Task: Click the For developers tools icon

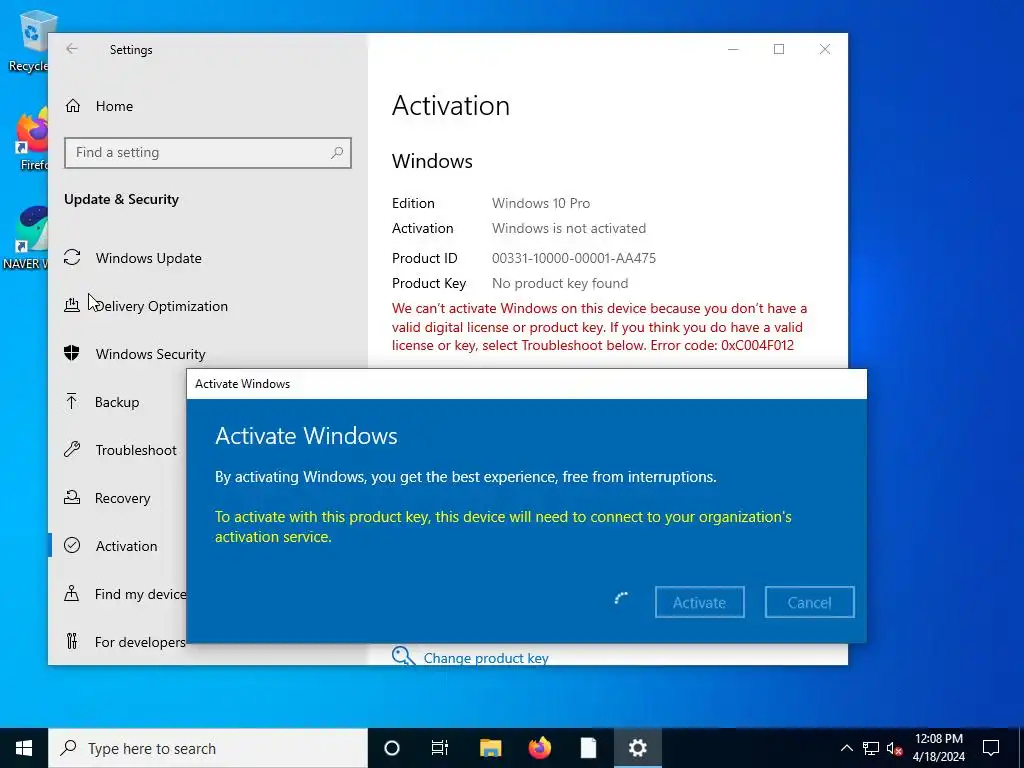Action: (72, 641)
